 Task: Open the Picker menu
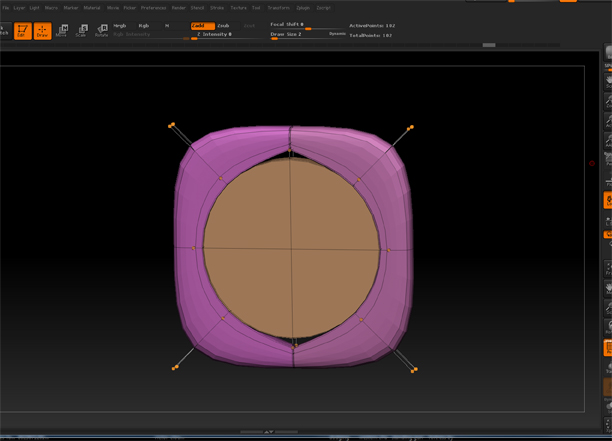point(130,8)
